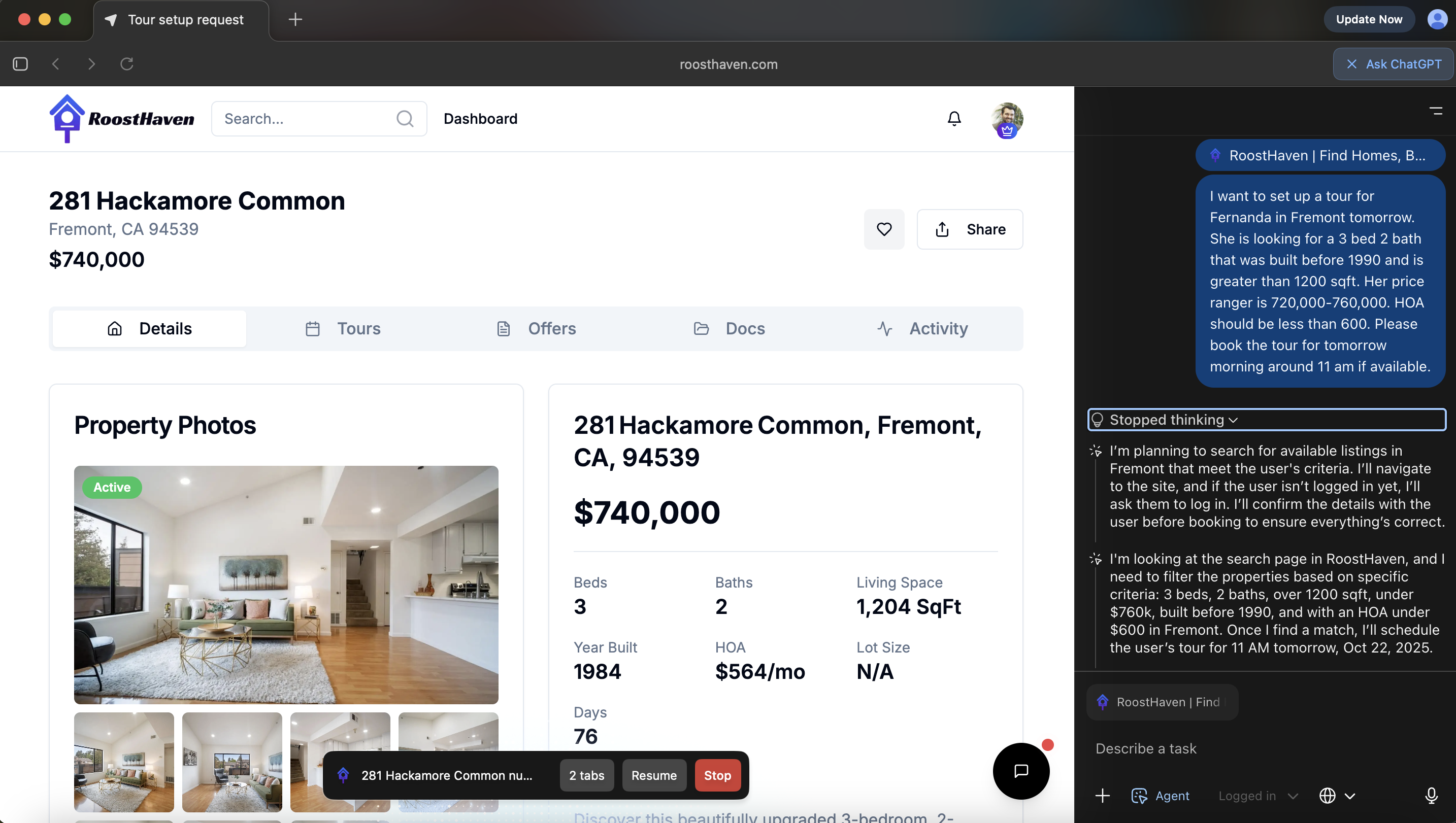
Task: Open the globe language dropdown
Action: click(1337, 795)
